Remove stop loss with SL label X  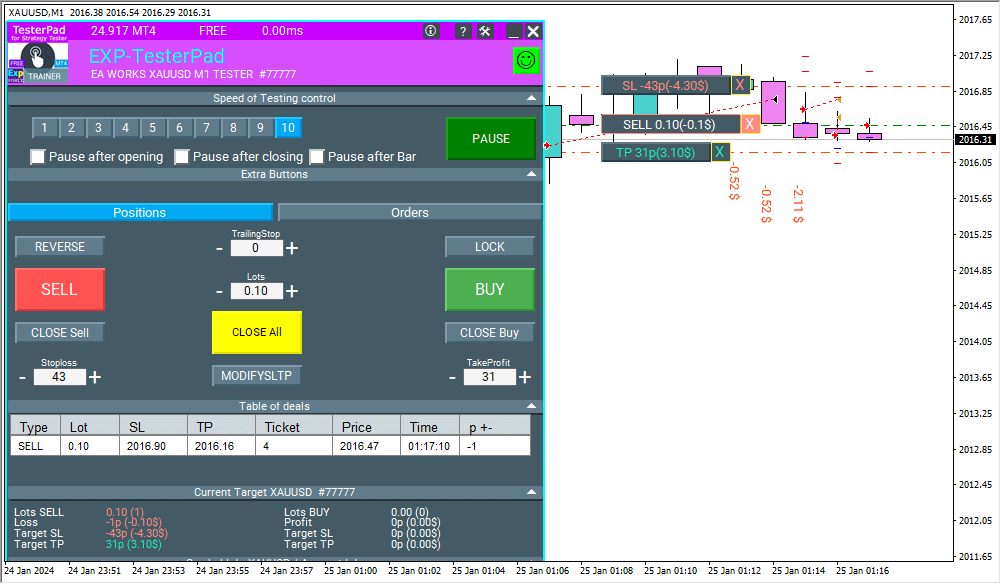pyautogui.click(x=740, y=85)
